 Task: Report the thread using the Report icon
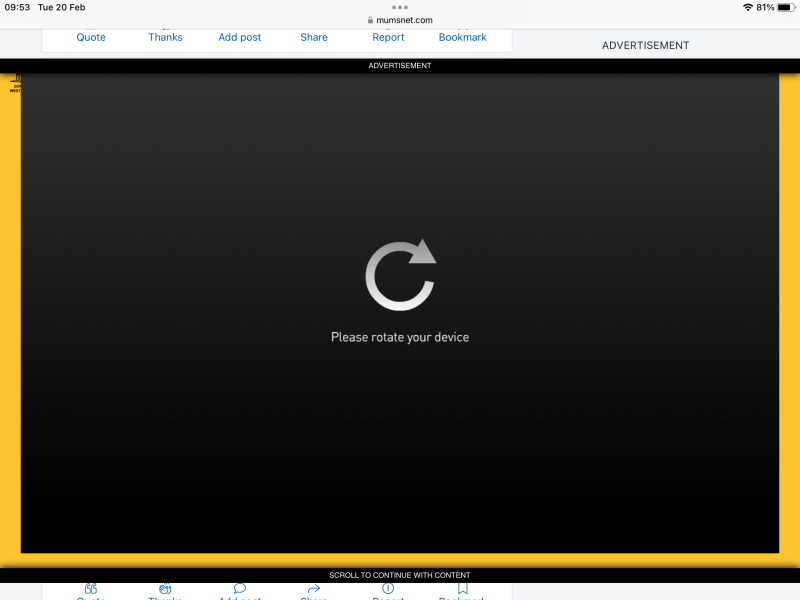point(387,588)
